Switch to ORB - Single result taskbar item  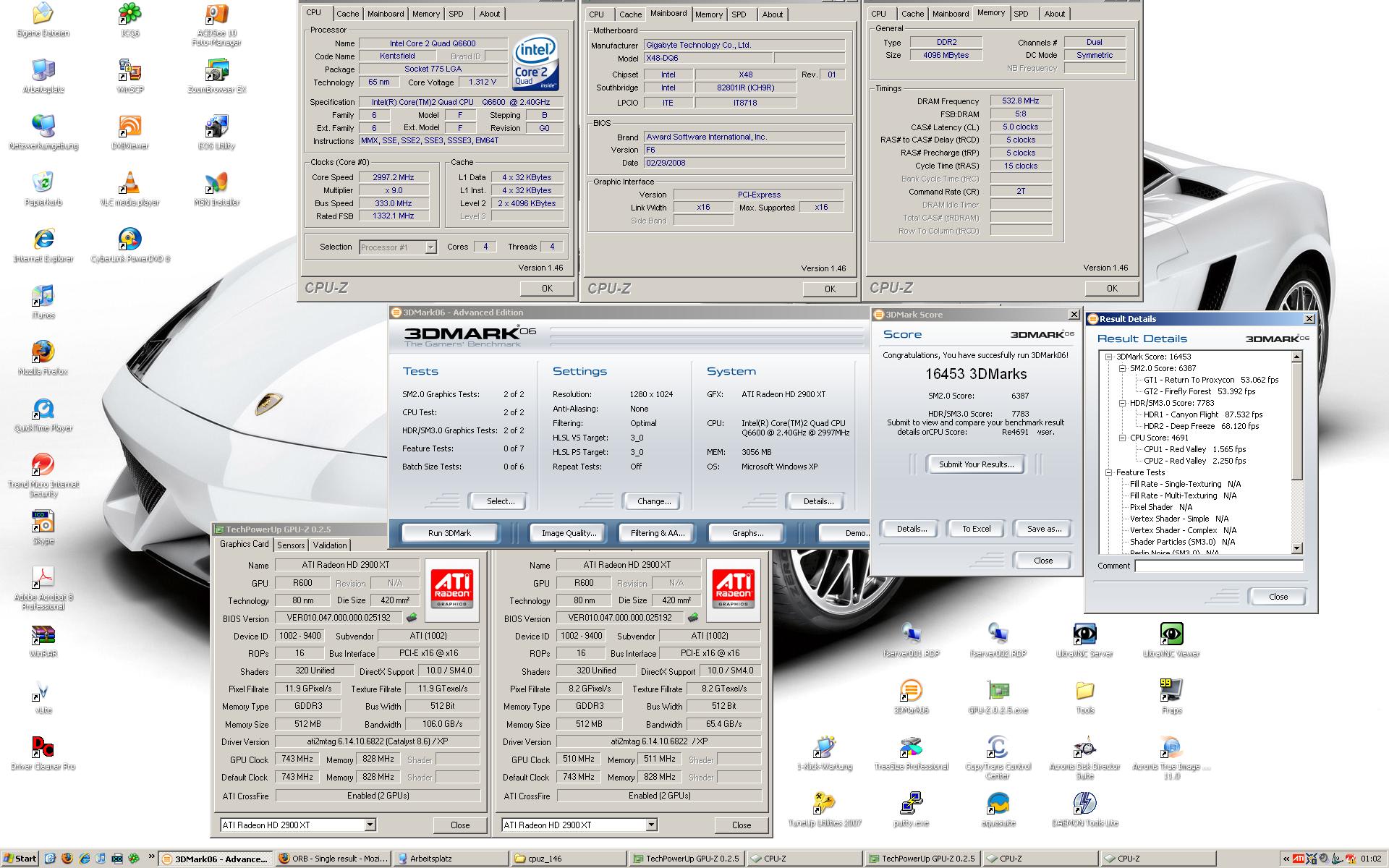pos(334,859)
